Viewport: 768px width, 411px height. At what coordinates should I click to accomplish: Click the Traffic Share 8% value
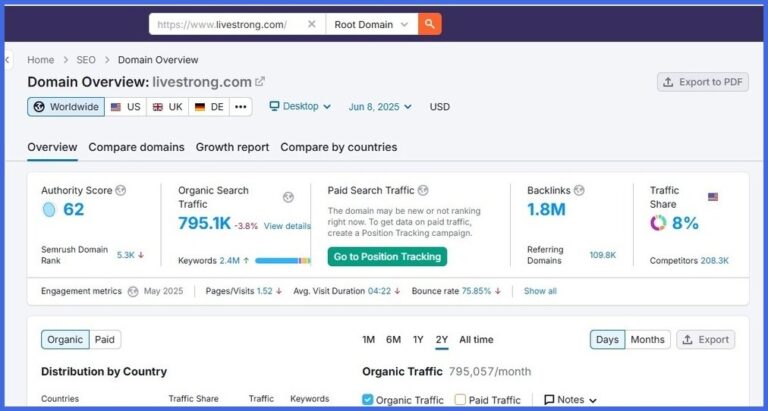[685, 223]
